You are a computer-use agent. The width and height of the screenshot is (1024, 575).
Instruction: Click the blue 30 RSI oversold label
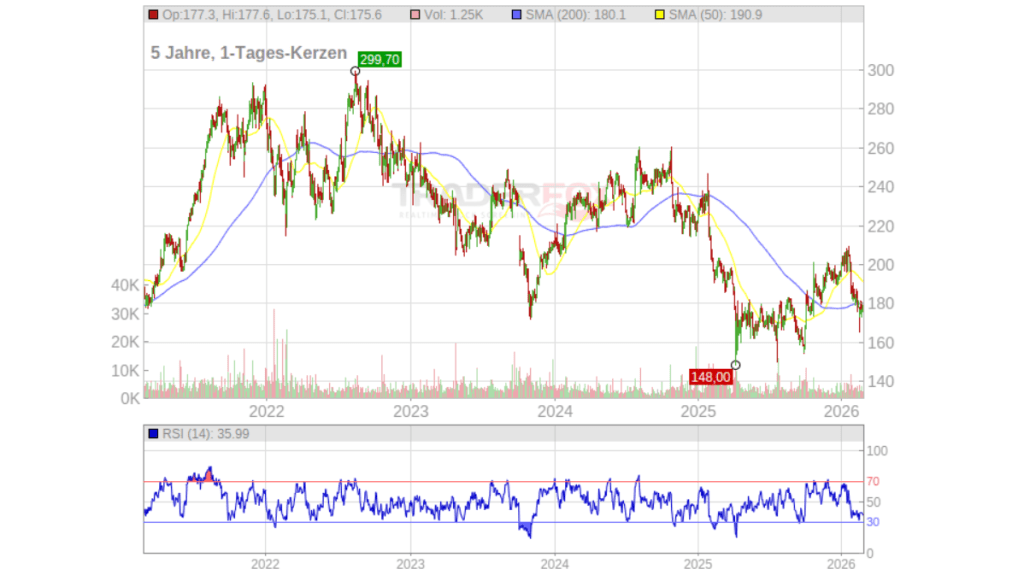(x=873, y=522)
